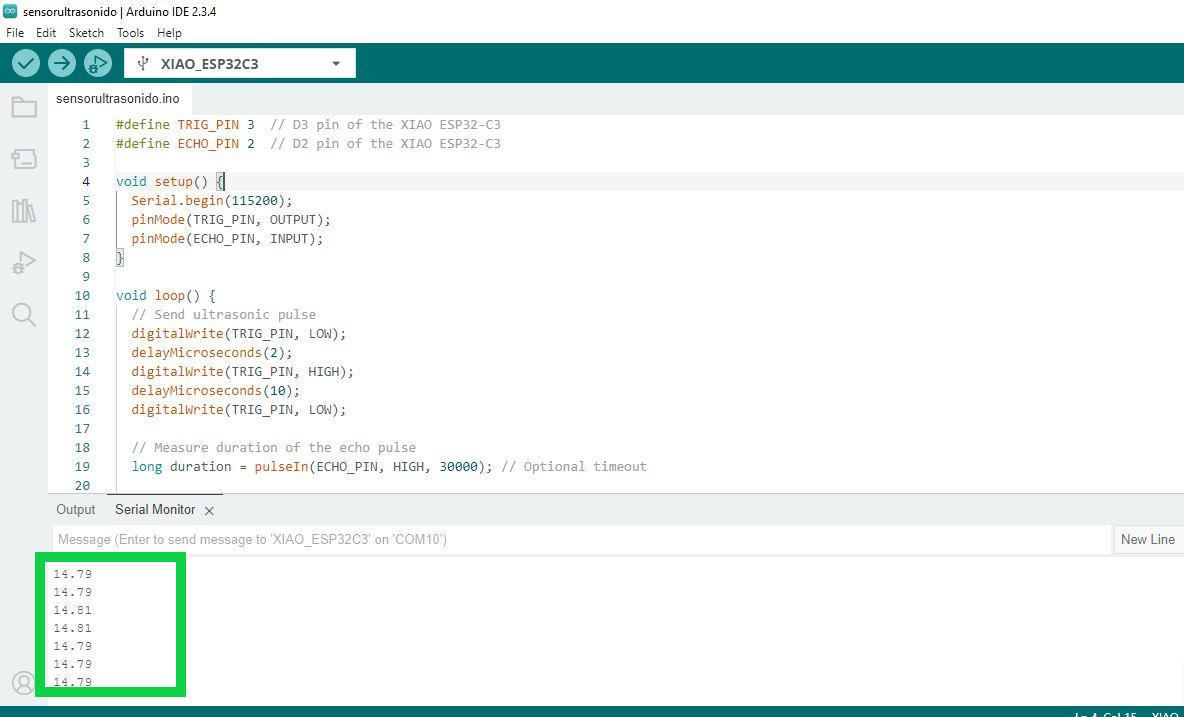Switch to the Output panel tab
The height and width of the screenshot is (717, 1184).
point(76,509)
